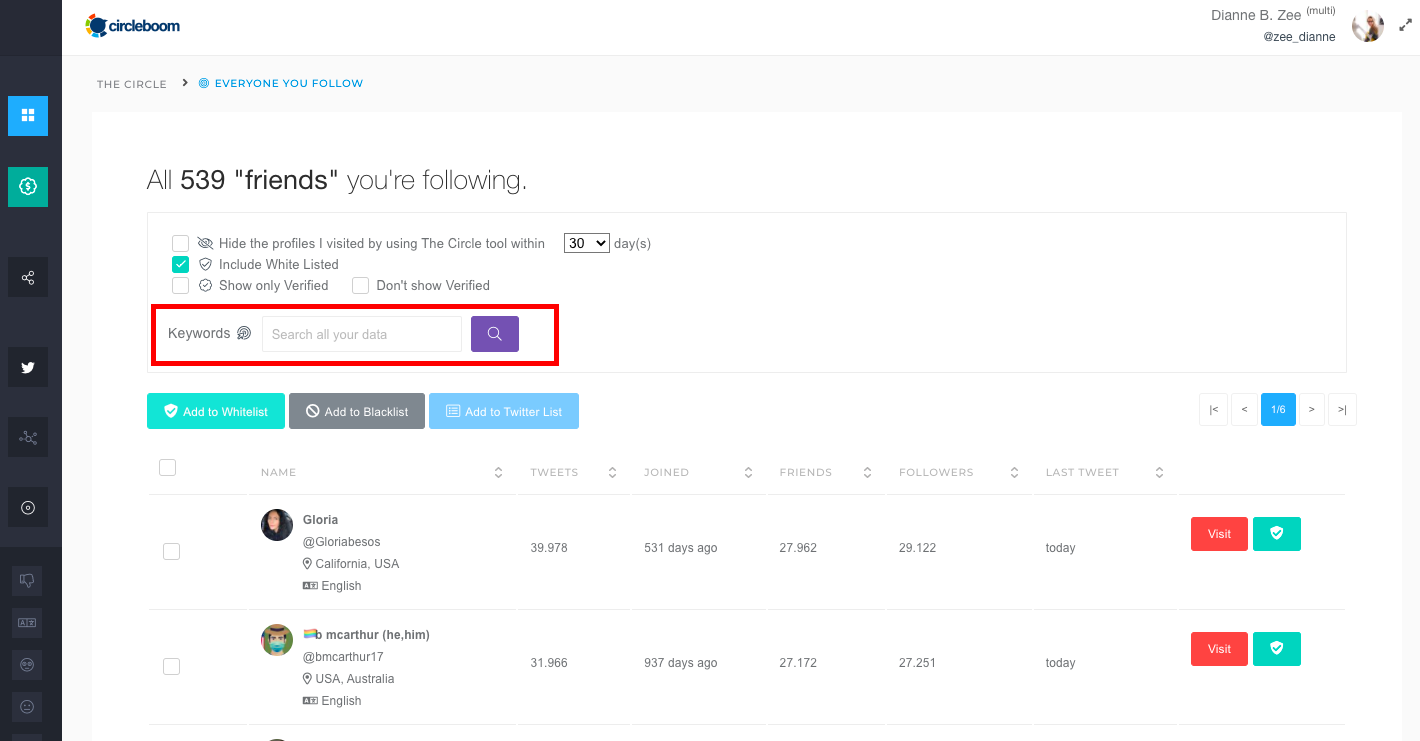Enable Don't show Verified checkbox
This screenshot has width=1420, height=741.
pyautogui.click(x=361, y=285)
